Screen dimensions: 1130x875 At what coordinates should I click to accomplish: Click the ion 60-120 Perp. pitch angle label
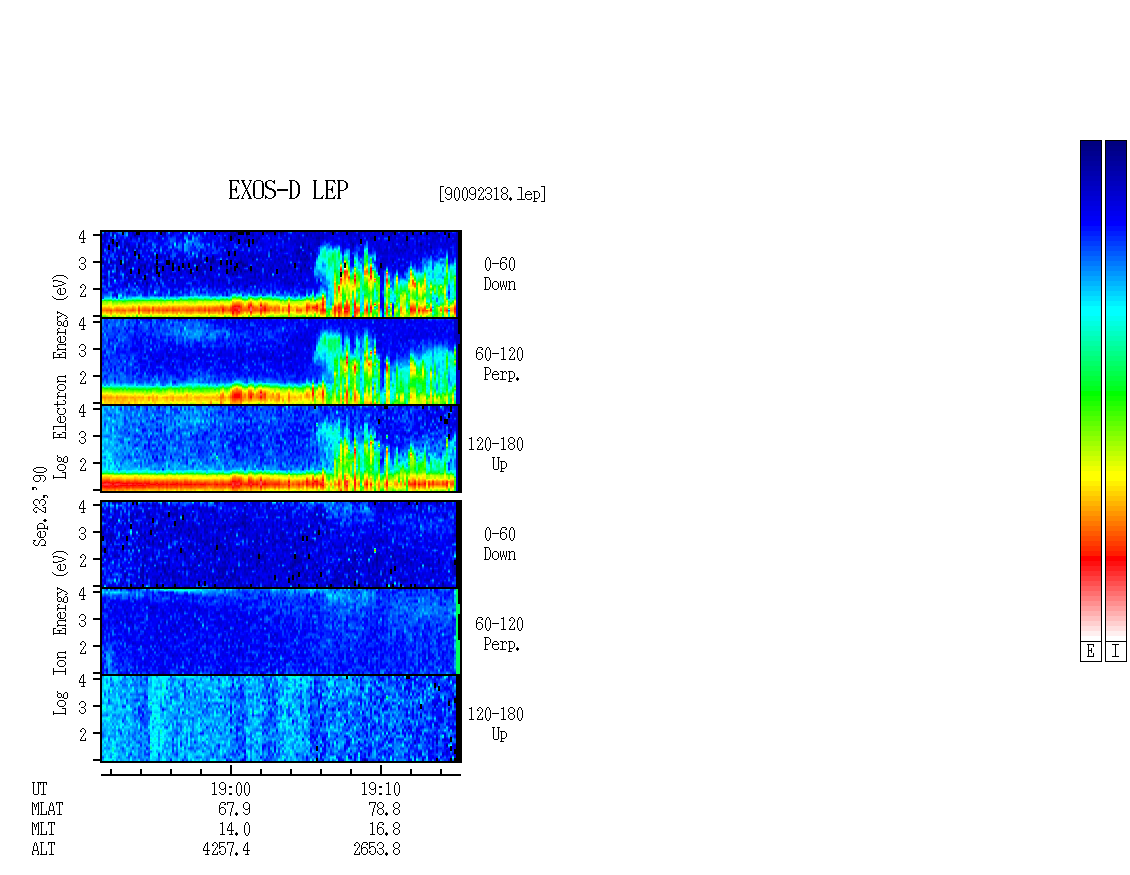tap(499, 634)
